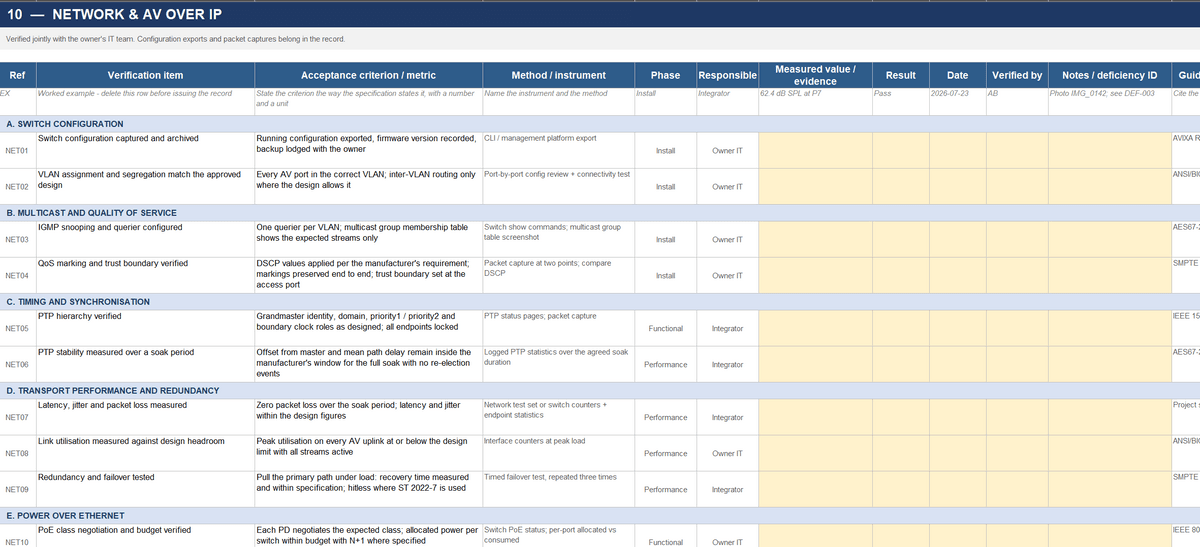Click the 'Acceptance criterion / metric' header
The width and height of the screenshot is (1200, 547).
click(x=368, y=75)
